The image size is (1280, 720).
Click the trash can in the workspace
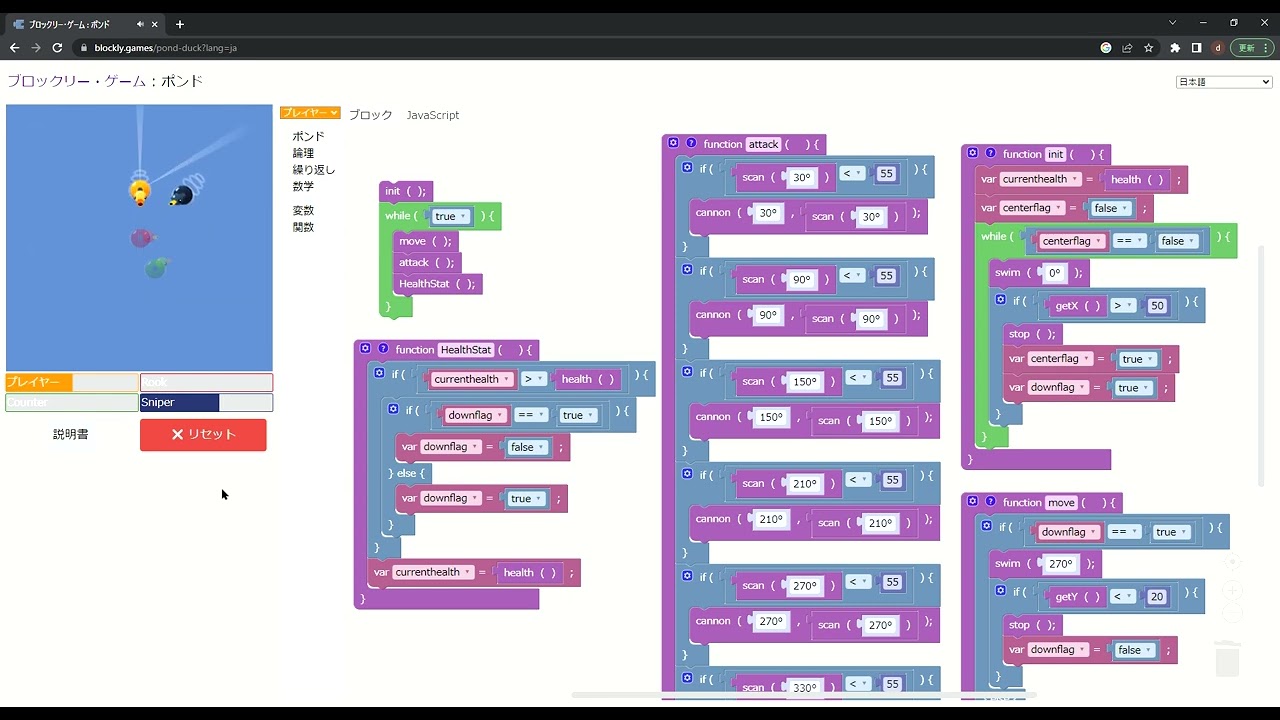click(1228, 659)
